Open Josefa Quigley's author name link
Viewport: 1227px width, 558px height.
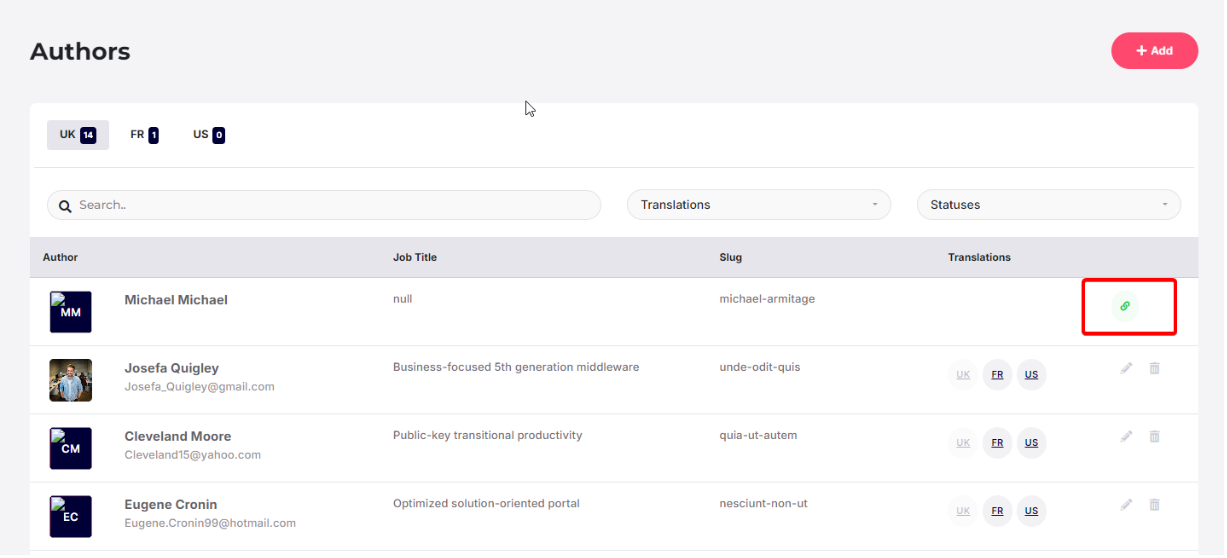171,368
